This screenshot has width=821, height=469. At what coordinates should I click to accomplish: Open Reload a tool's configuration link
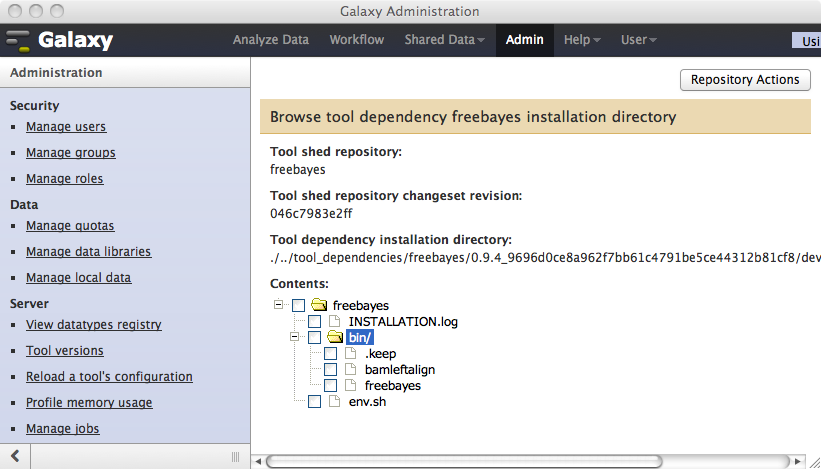pos(109,376)
